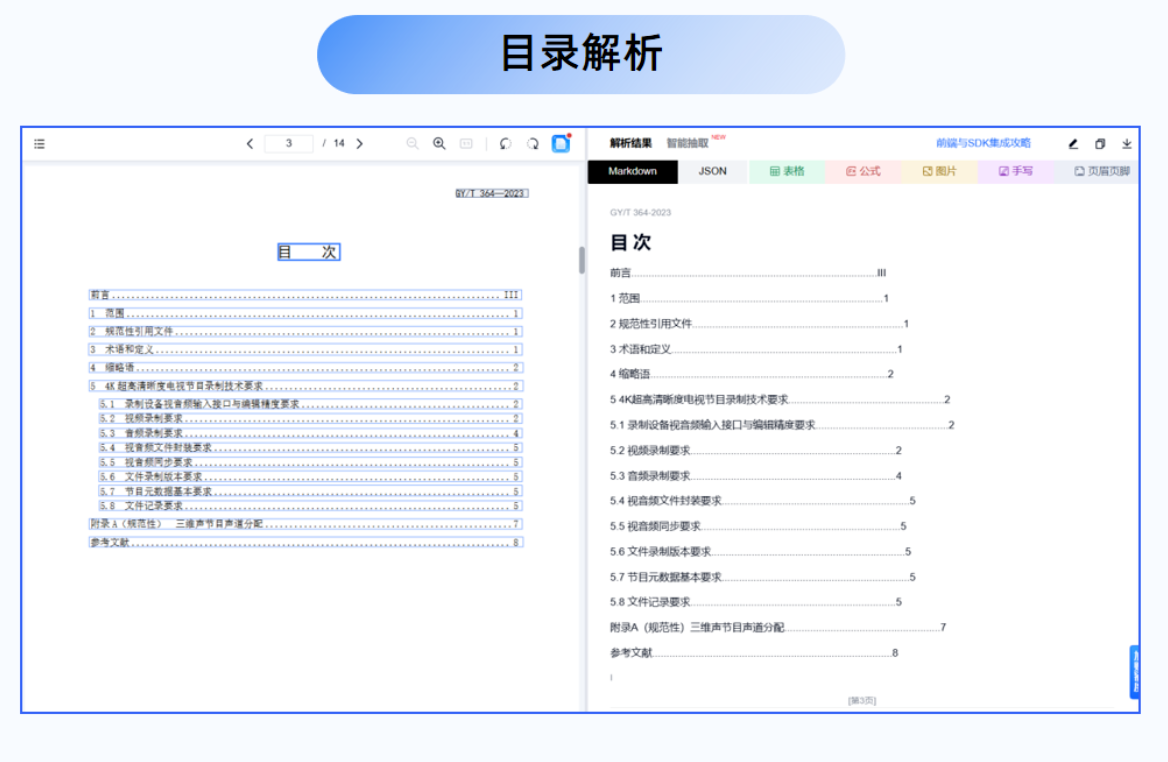Click 5.1 录制设备视音频输入接口 line in Markdown result

click(783, 425)
